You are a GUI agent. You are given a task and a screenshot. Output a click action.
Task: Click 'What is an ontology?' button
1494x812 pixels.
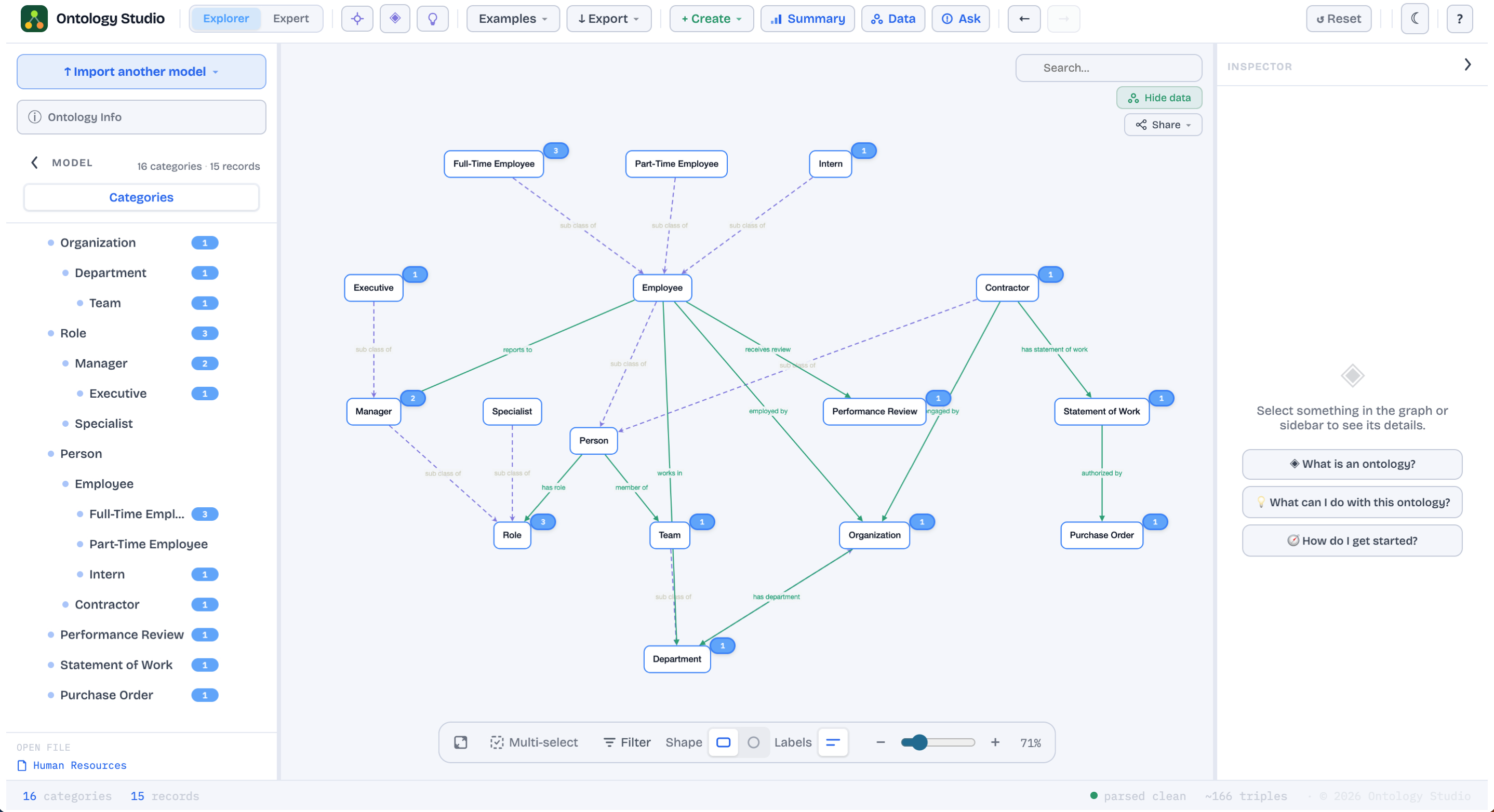pos(1351,464)
